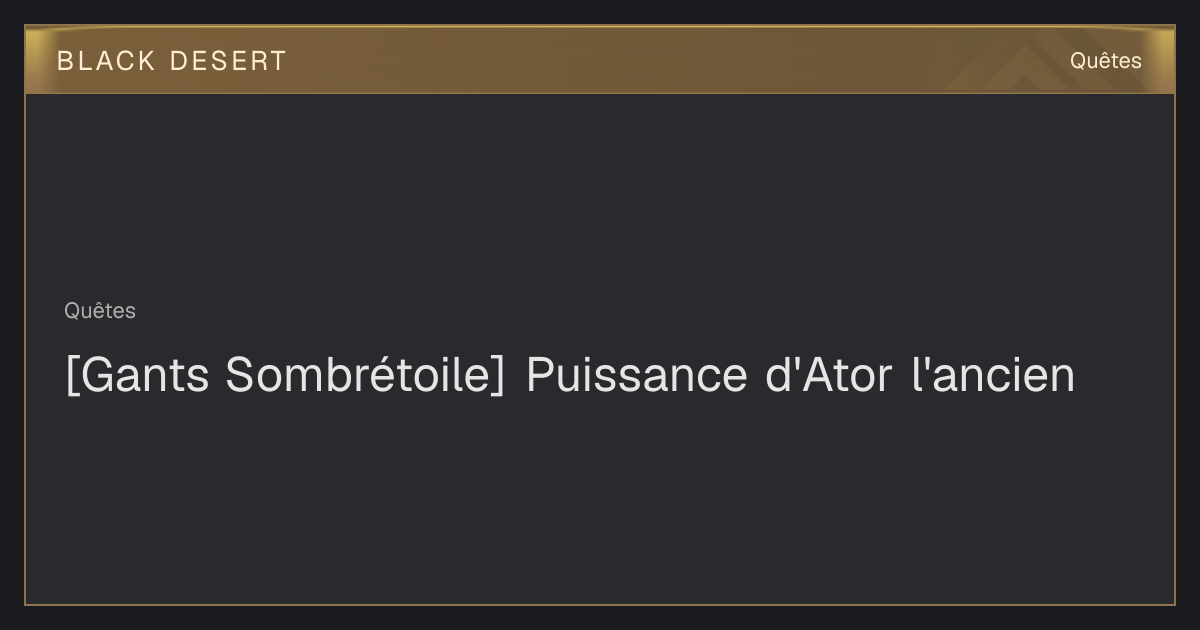1200x630 pixels.
Task: Click the grey Quêtes category label
Action: pyautogui.click(x=100, y=311)
